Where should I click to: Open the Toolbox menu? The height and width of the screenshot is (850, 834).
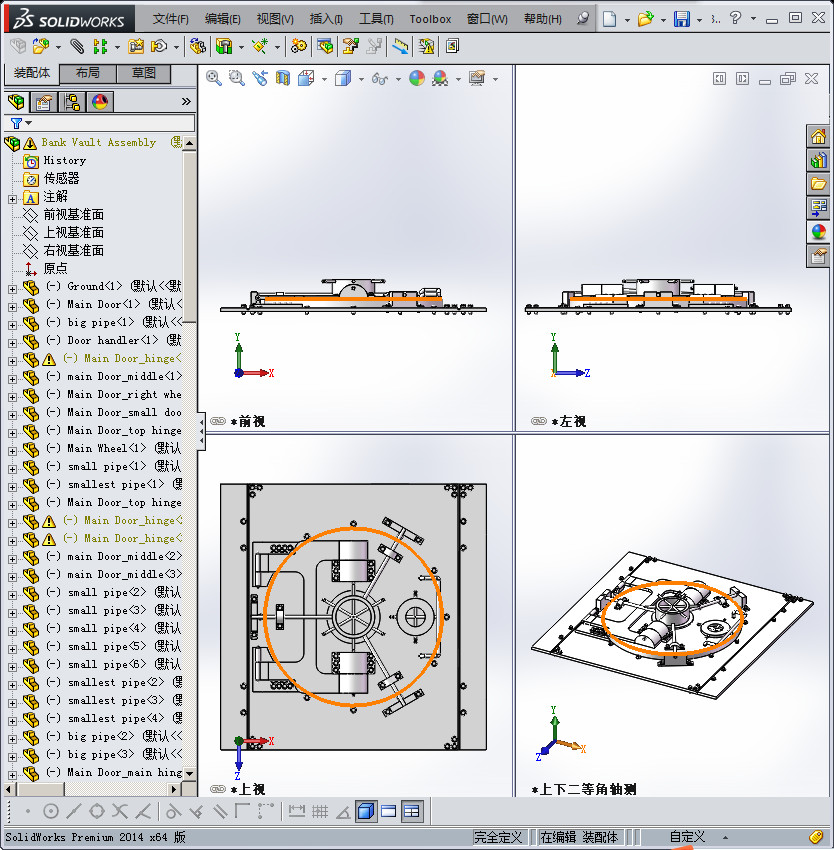430,19
